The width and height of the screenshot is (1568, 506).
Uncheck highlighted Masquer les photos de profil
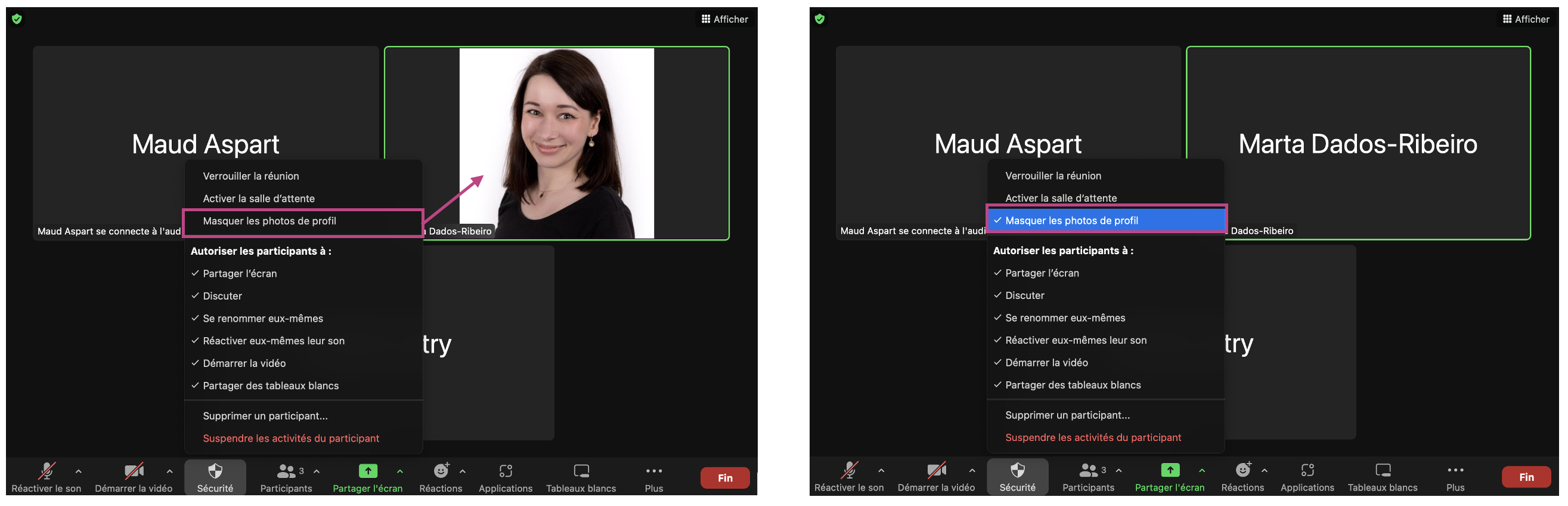coord(1071,220)
